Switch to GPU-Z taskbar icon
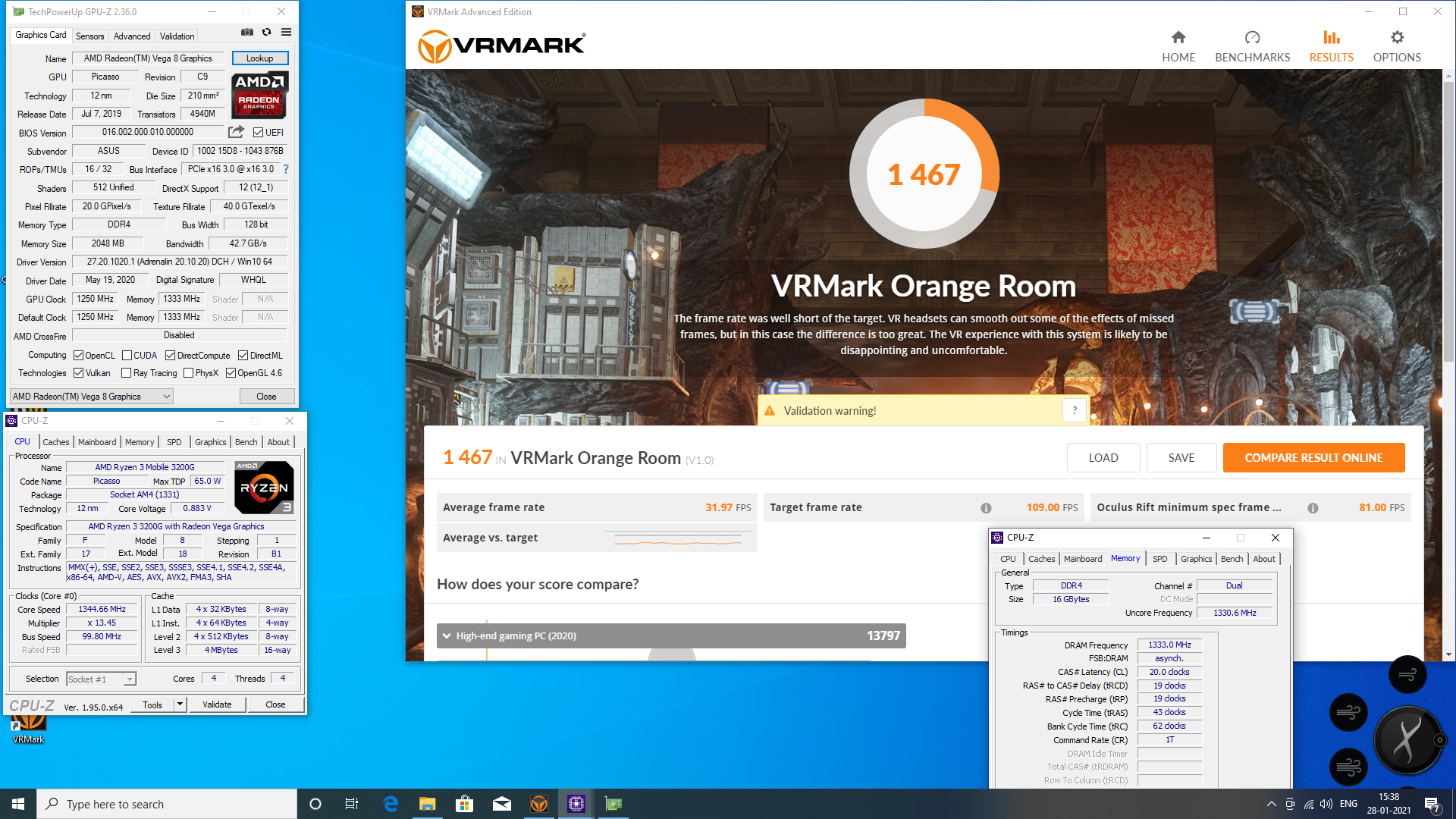1456x819 pixels. tap(613, 804)
